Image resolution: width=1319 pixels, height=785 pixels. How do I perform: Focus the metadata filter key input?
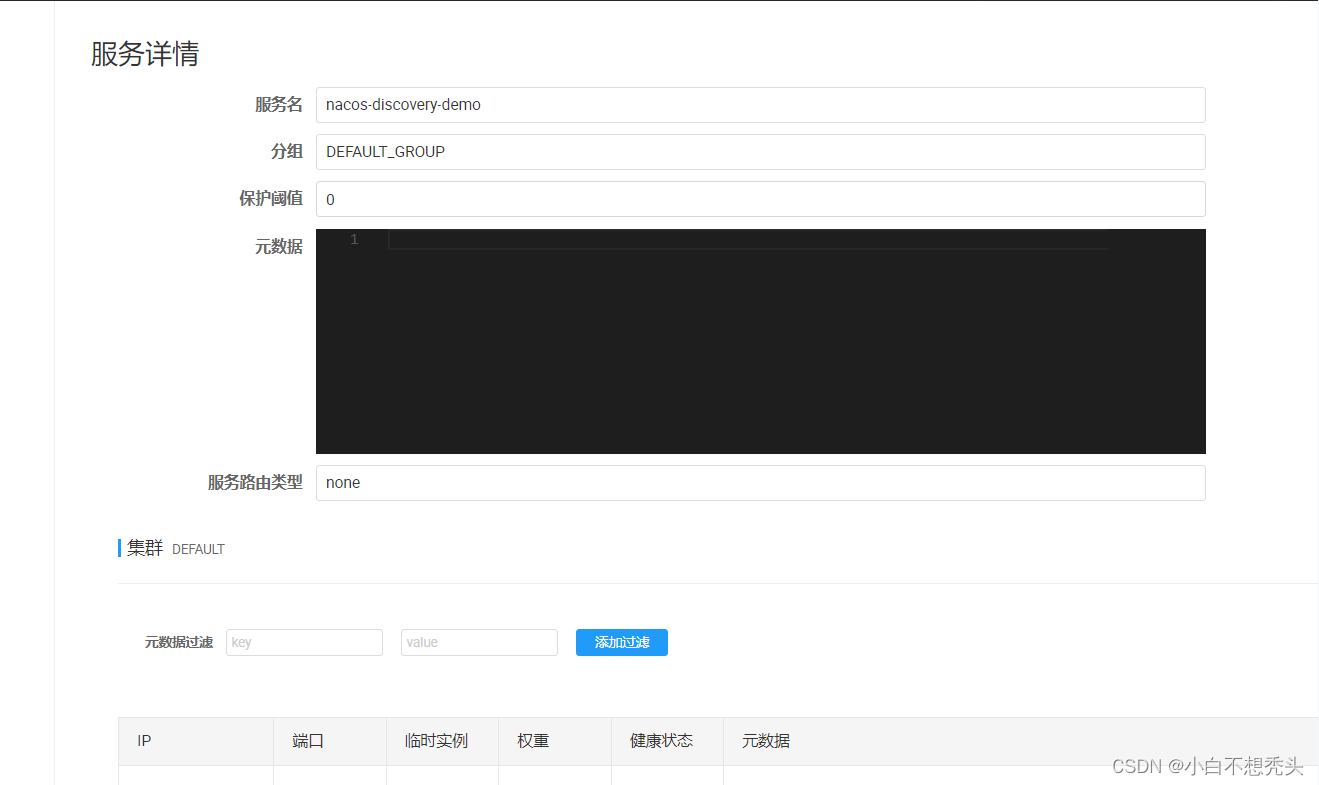pos(304,642)
